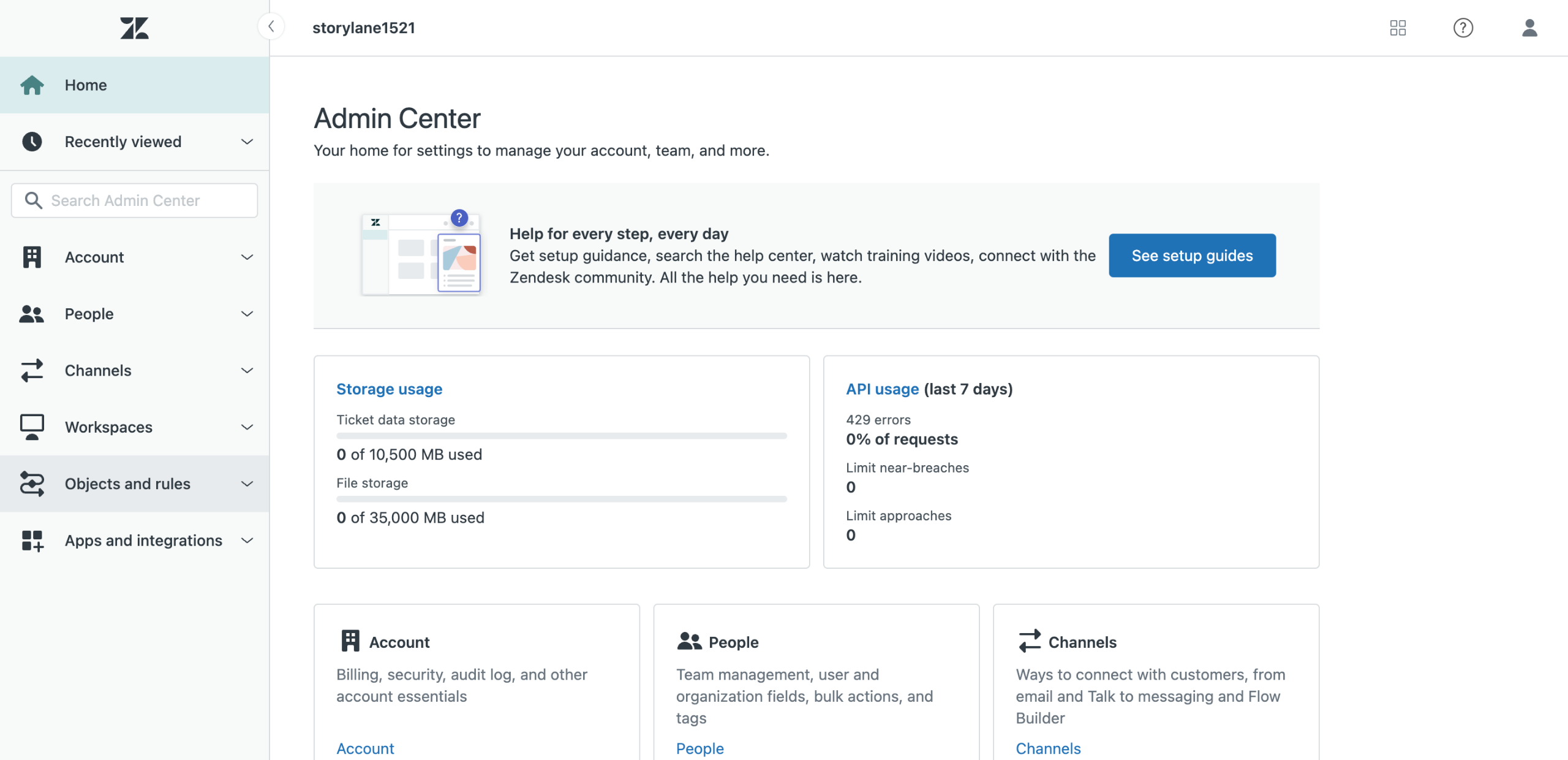Expand the People sidebar chevron
The image size is (1568, 760).
click(247, 314)
